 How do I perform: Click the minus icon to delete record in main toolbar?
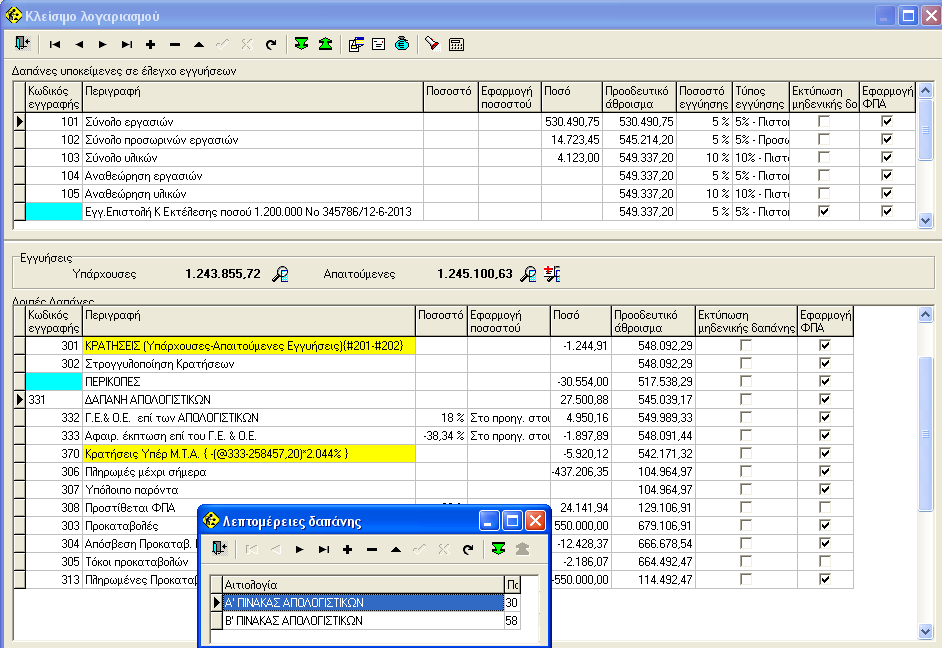[175, 44]
